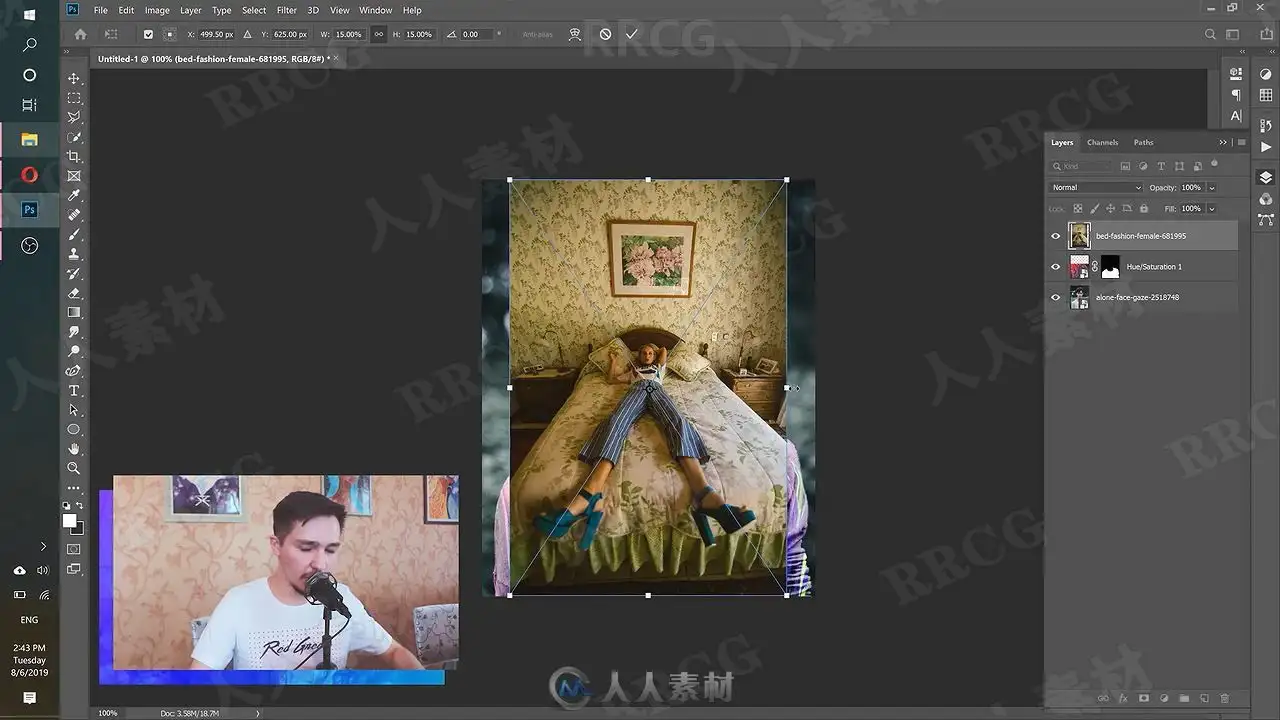Screen dimensions: 1280x720
Task: Select the Horizontal Type tool
Action: (74, 390)
